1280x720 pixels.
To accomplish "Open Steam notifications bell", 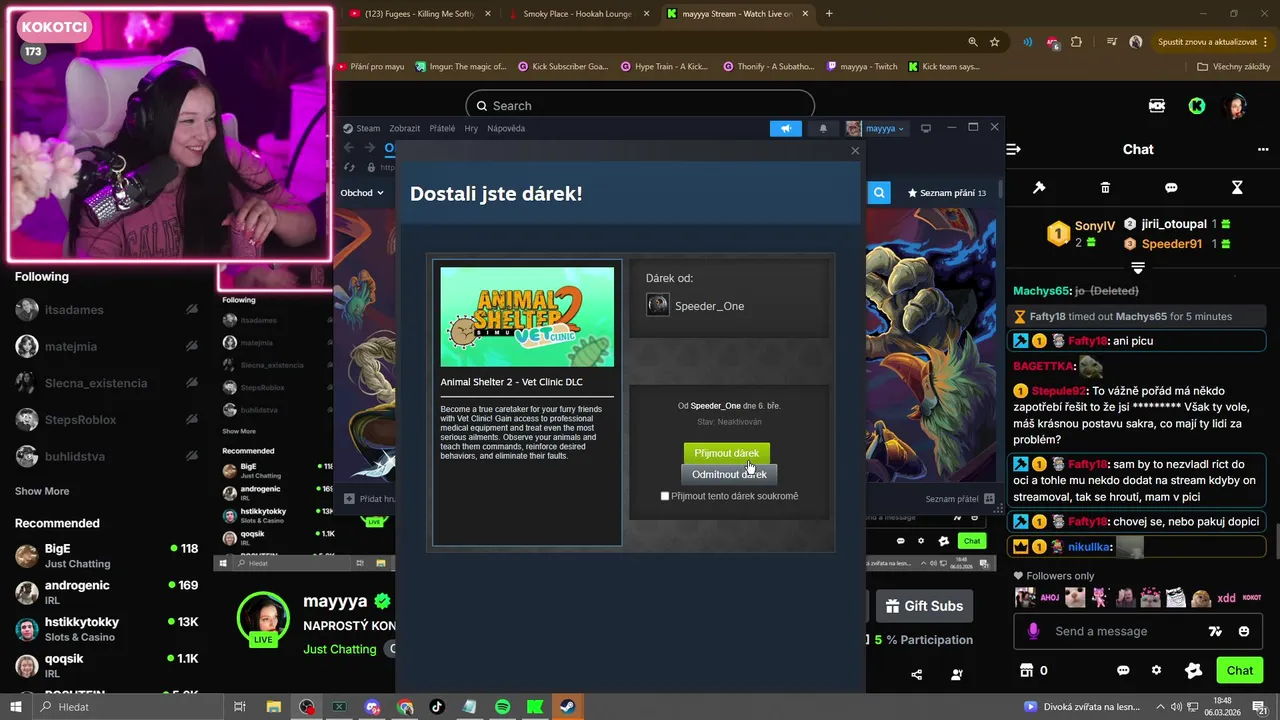I will (823, 128).
